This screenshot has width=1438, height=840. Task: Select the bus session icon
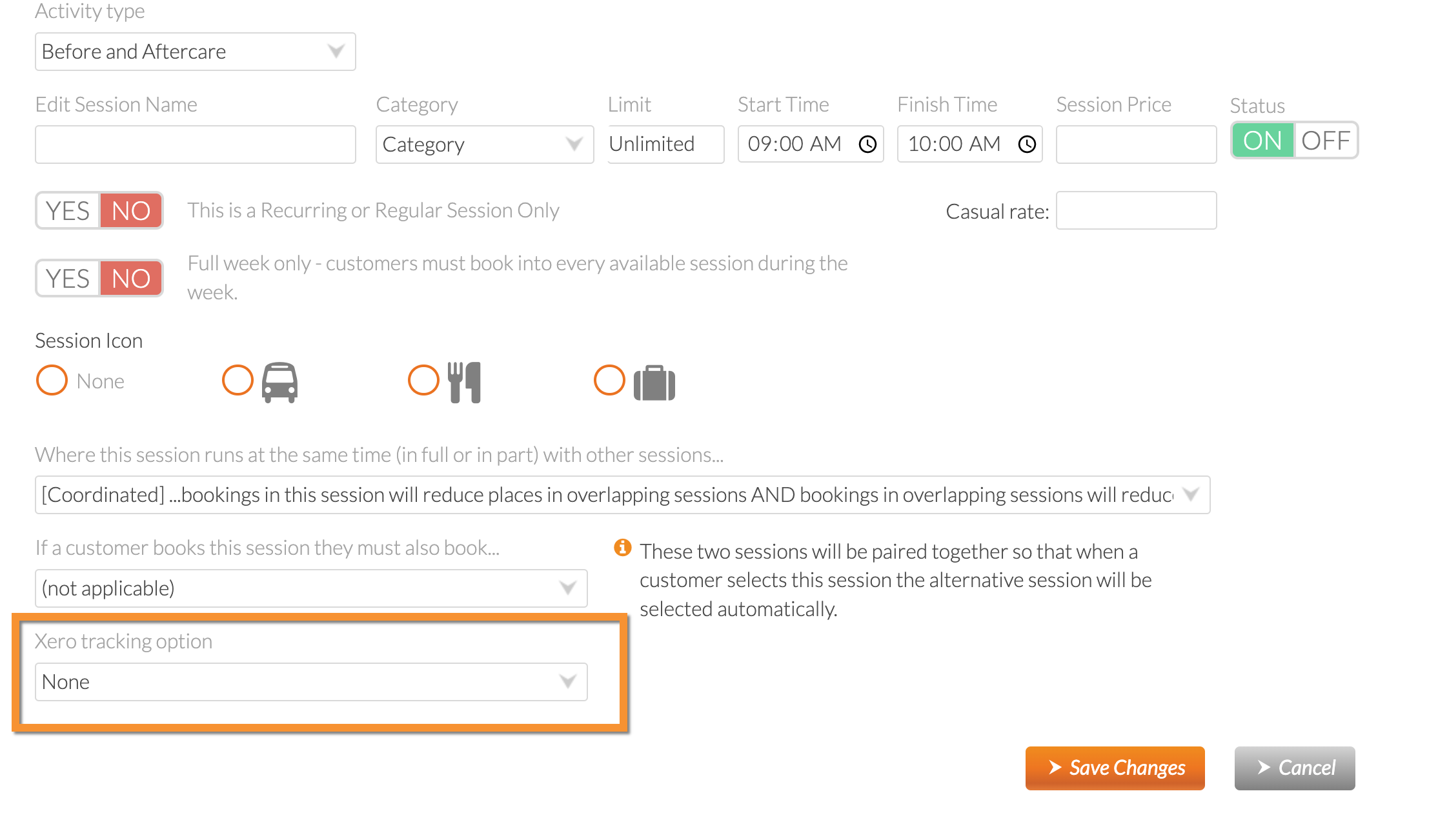point(279,382)
